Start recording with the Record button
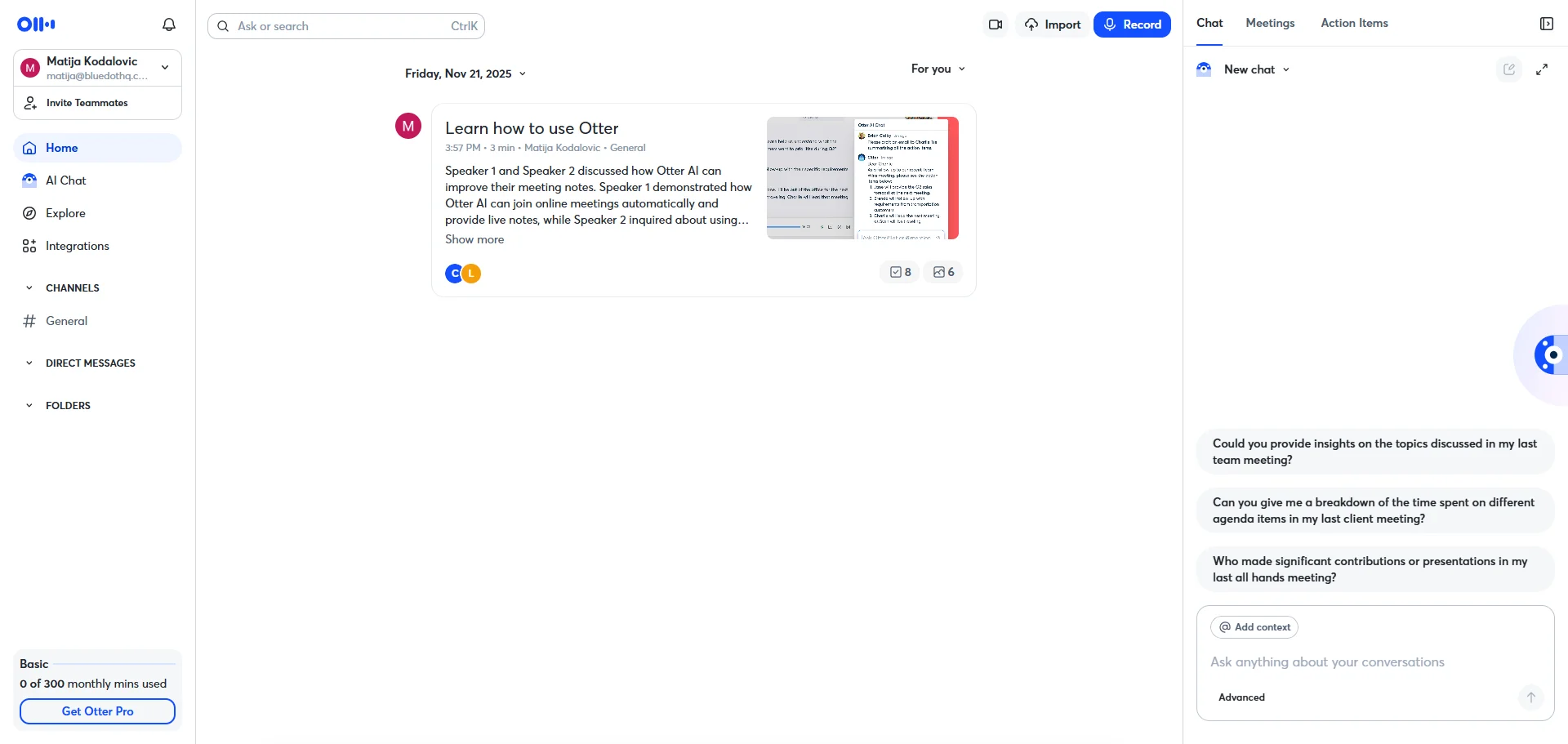Image resolution: width=1568 pixels, height=744 pixels. pyautogui.click(x=1132, y=25)
